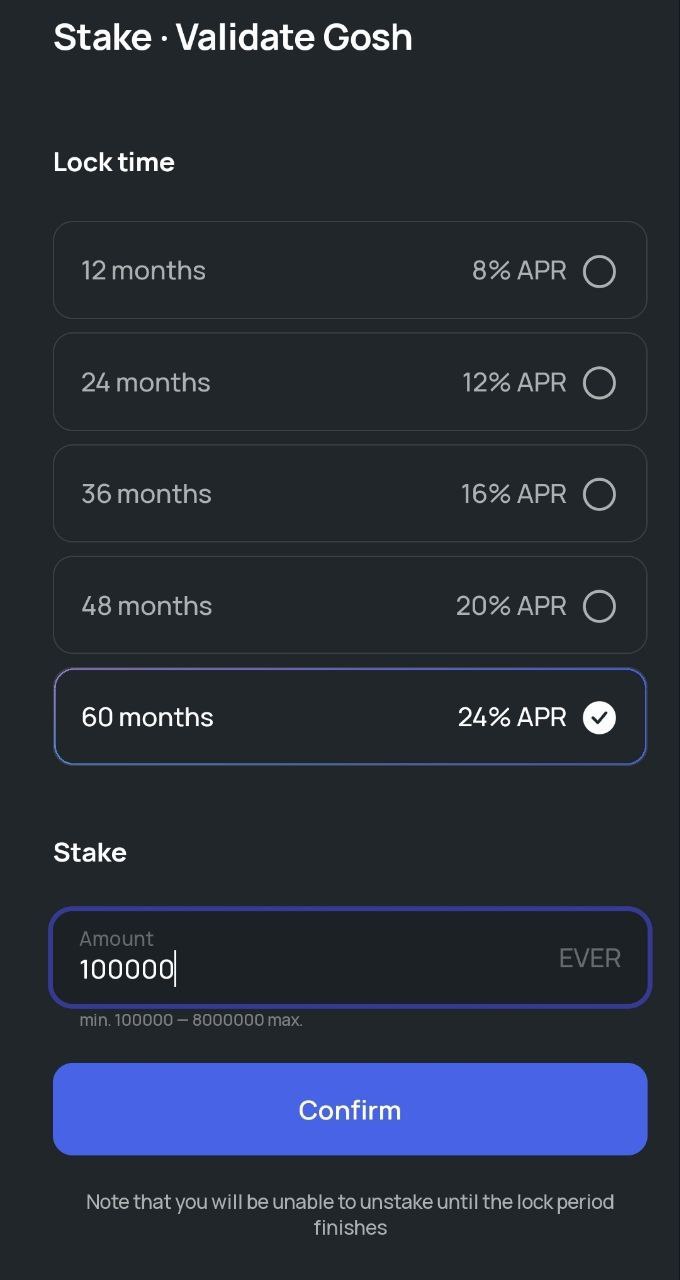
Task: Select the 12 months radio circle
Action: [x=599, y=271]
